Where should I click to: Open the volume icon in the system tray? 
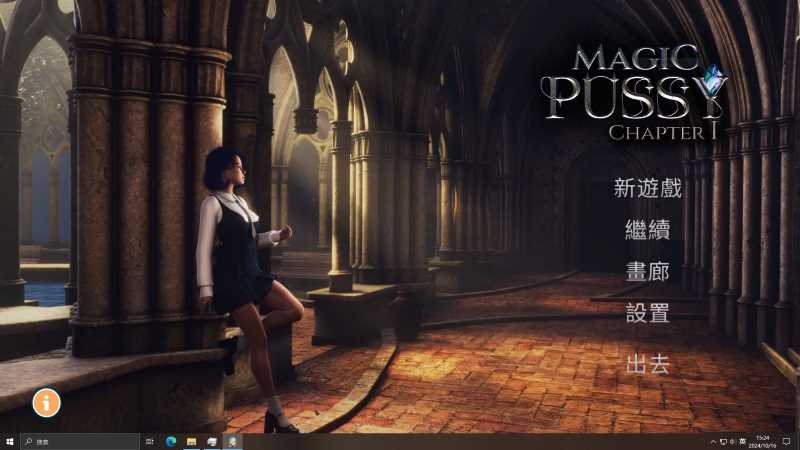point(732,442)
